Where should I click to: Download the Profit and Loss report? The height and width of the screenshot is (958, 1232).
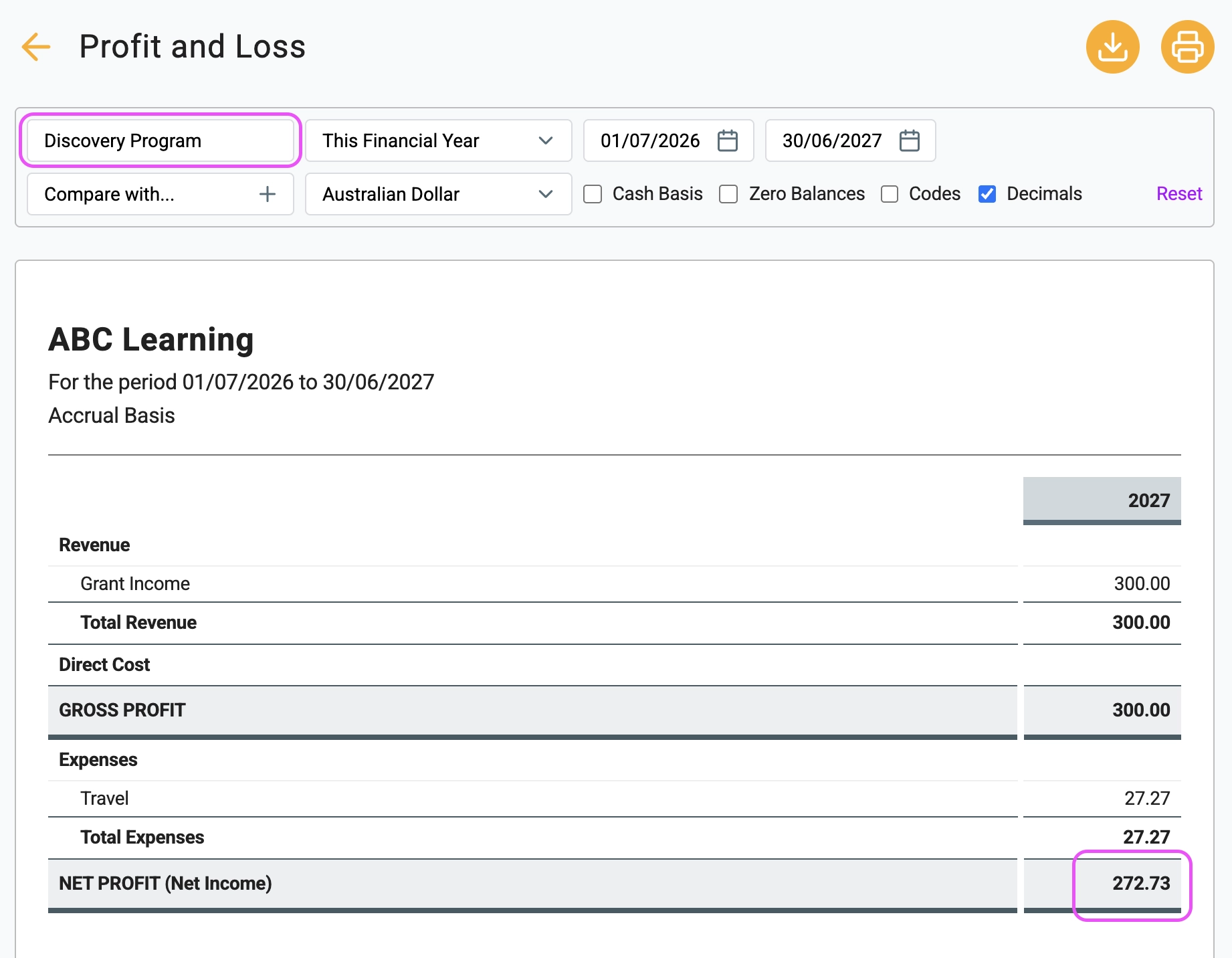(x=1113, y=47)
